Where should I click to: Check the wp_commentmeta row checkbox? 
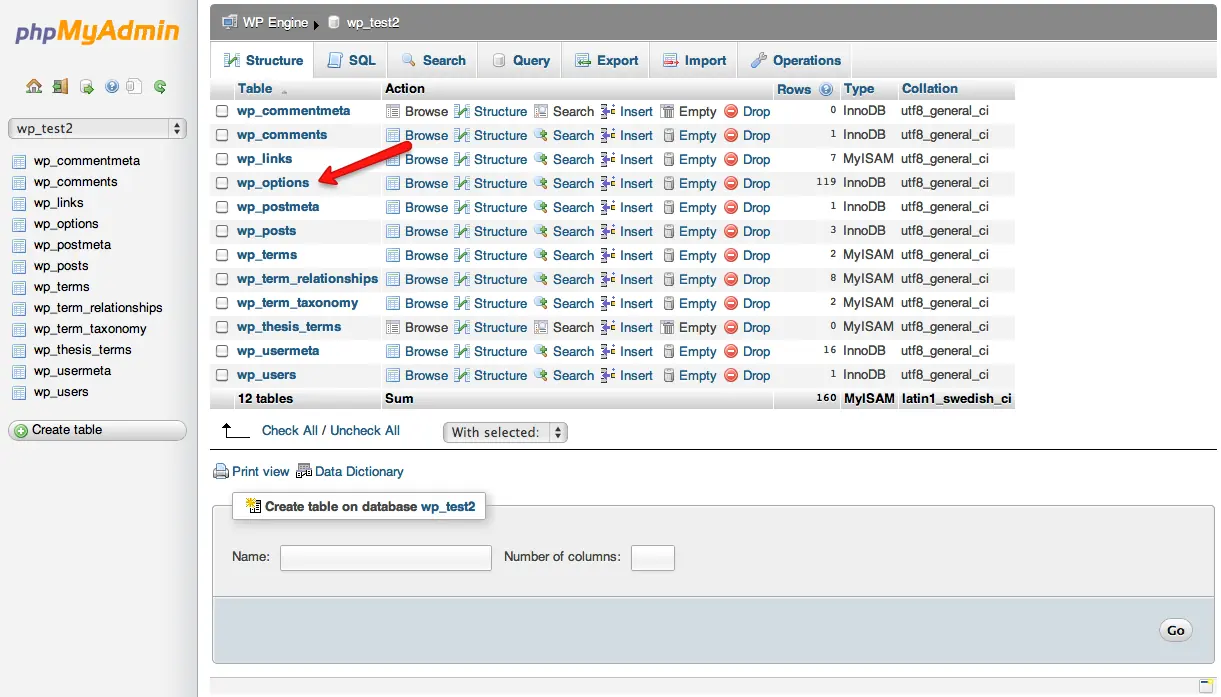pos(222,111)
